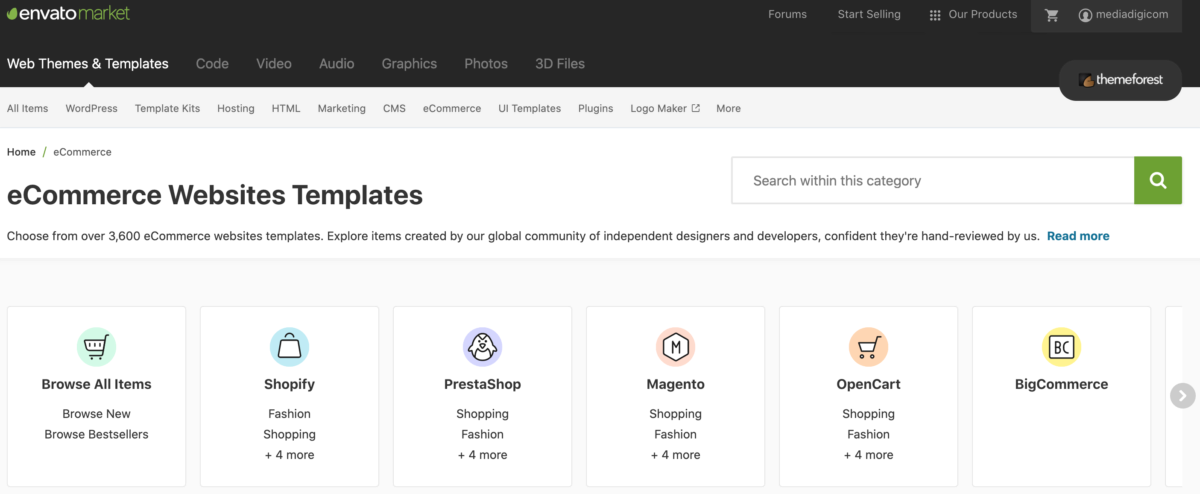Click Browse Bestsellers link

coord(96,434)
